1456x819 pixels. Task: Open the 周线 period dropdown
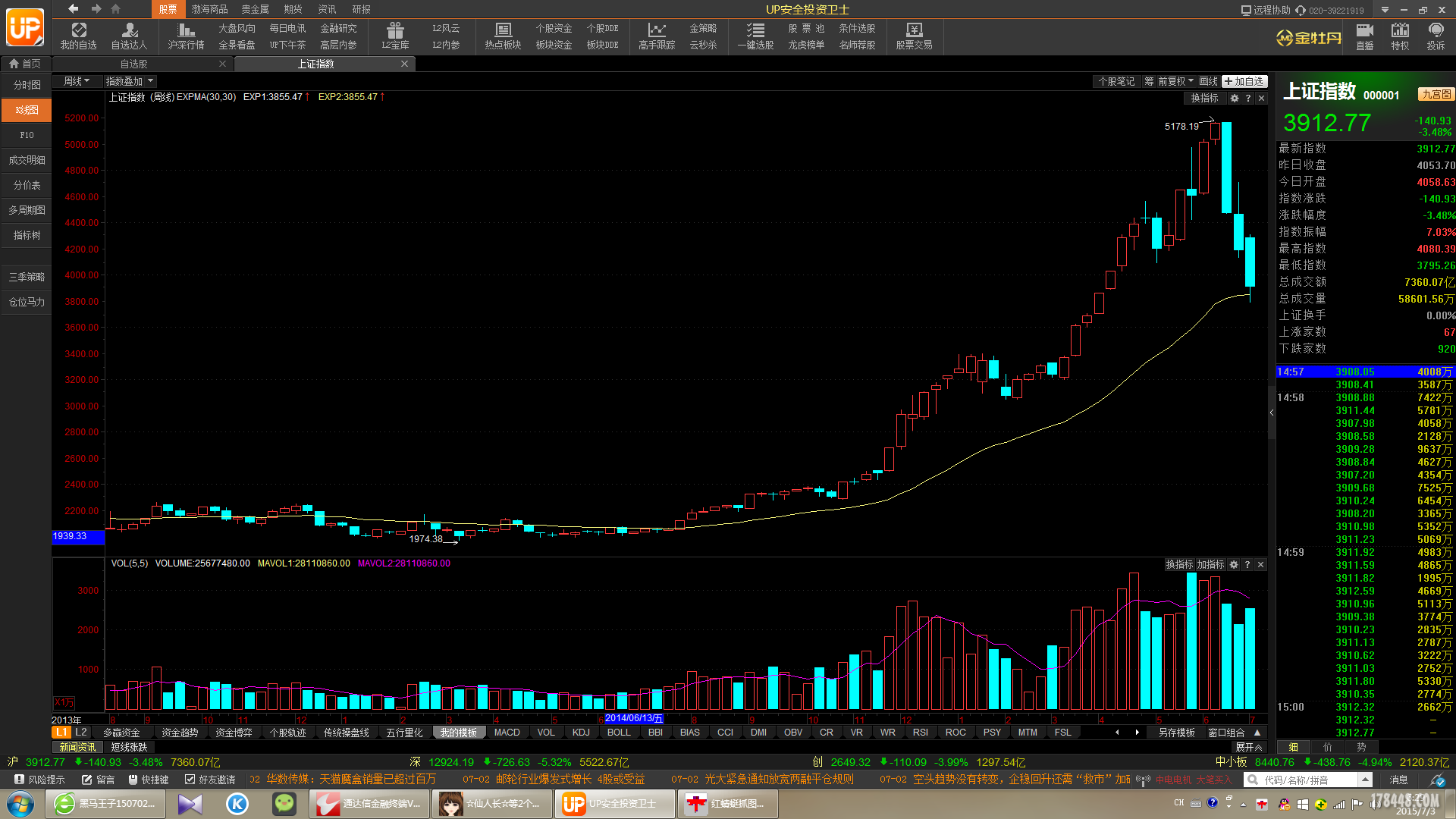click(x=77, y=81)
